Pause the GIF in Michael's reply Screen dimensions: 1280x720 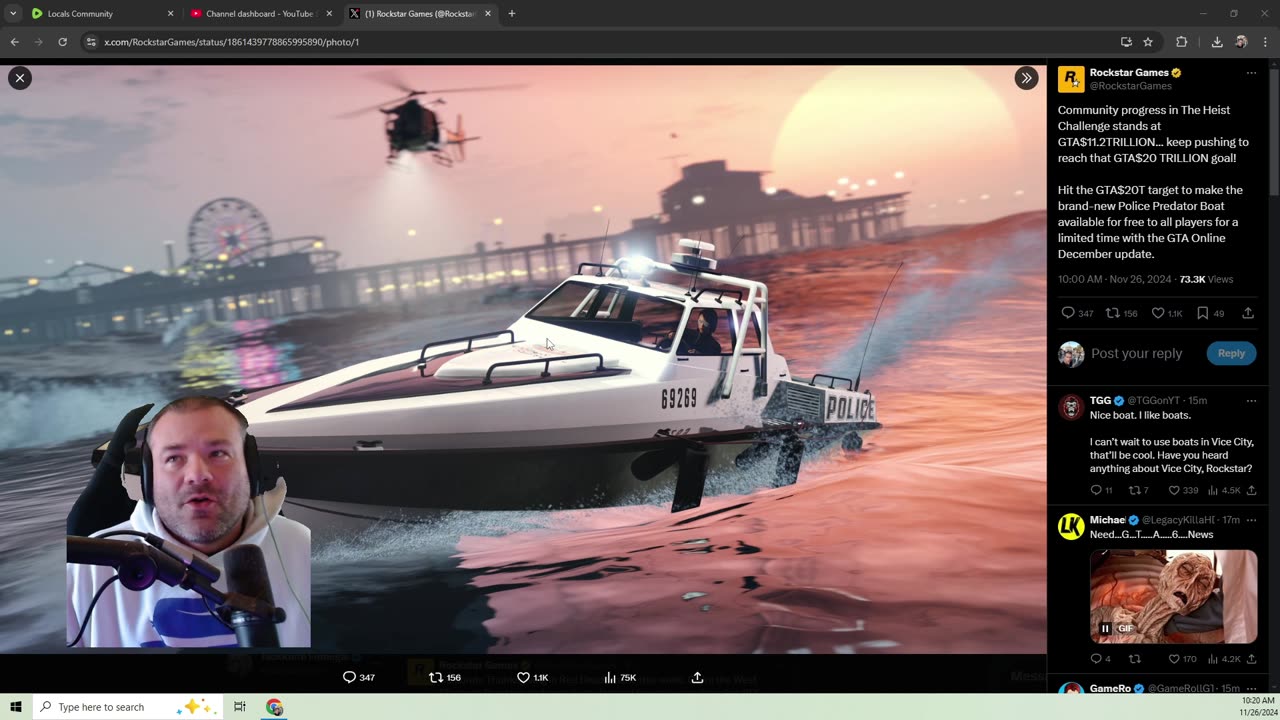tap(1105, 628)
